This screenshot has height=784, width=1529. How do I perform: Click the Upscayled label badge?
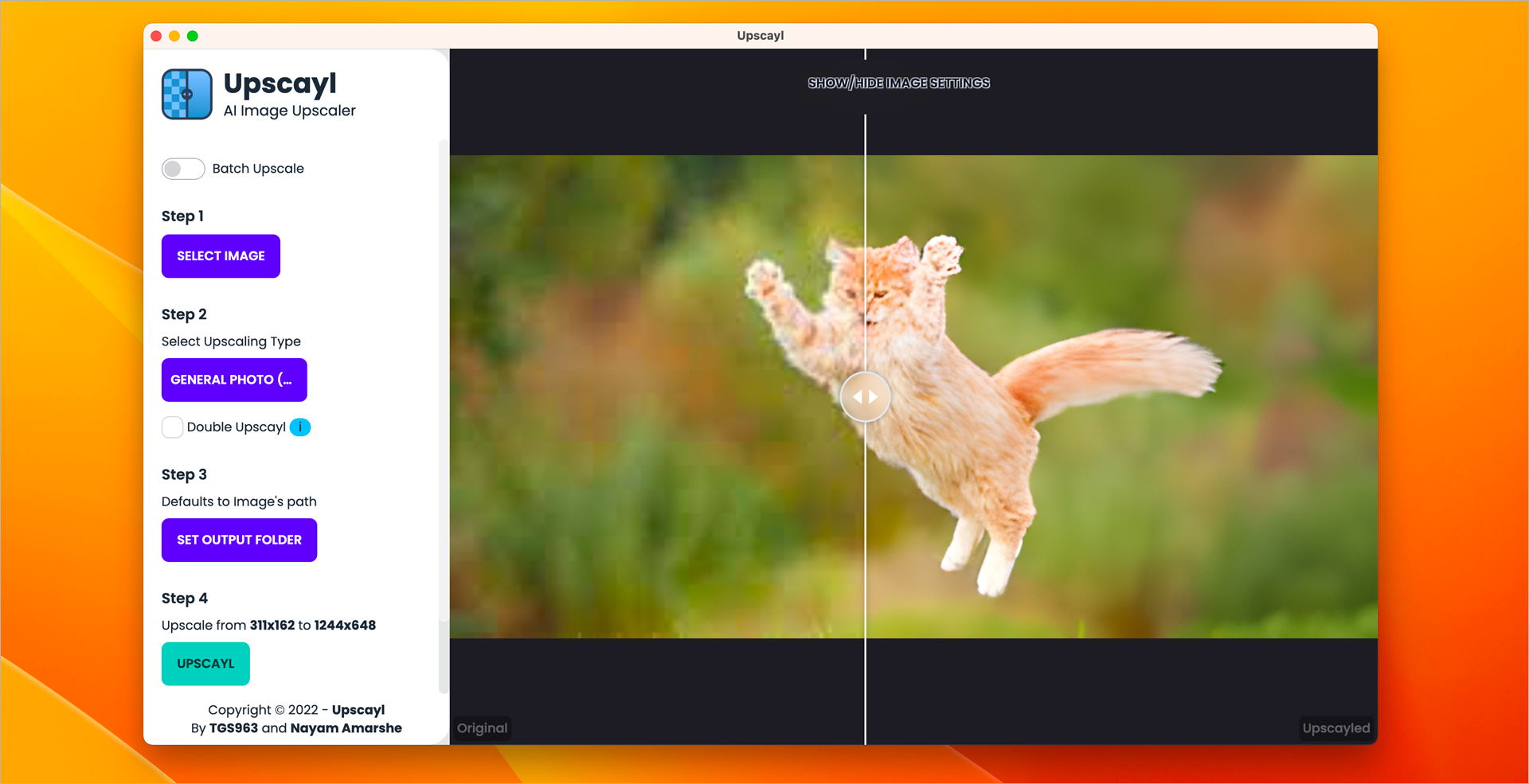point(1335,728)
